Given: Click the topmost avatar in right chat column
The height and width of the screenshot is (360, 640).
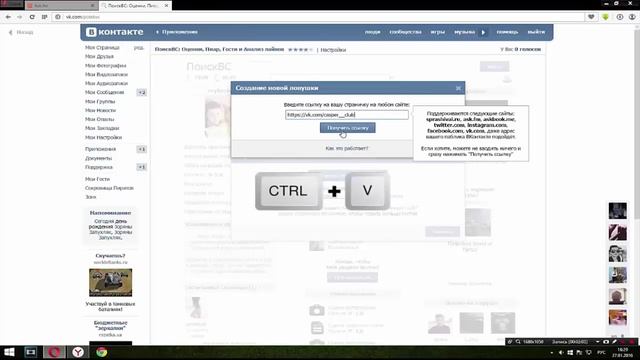Looking at the screenshot, I should pos(618,211).
